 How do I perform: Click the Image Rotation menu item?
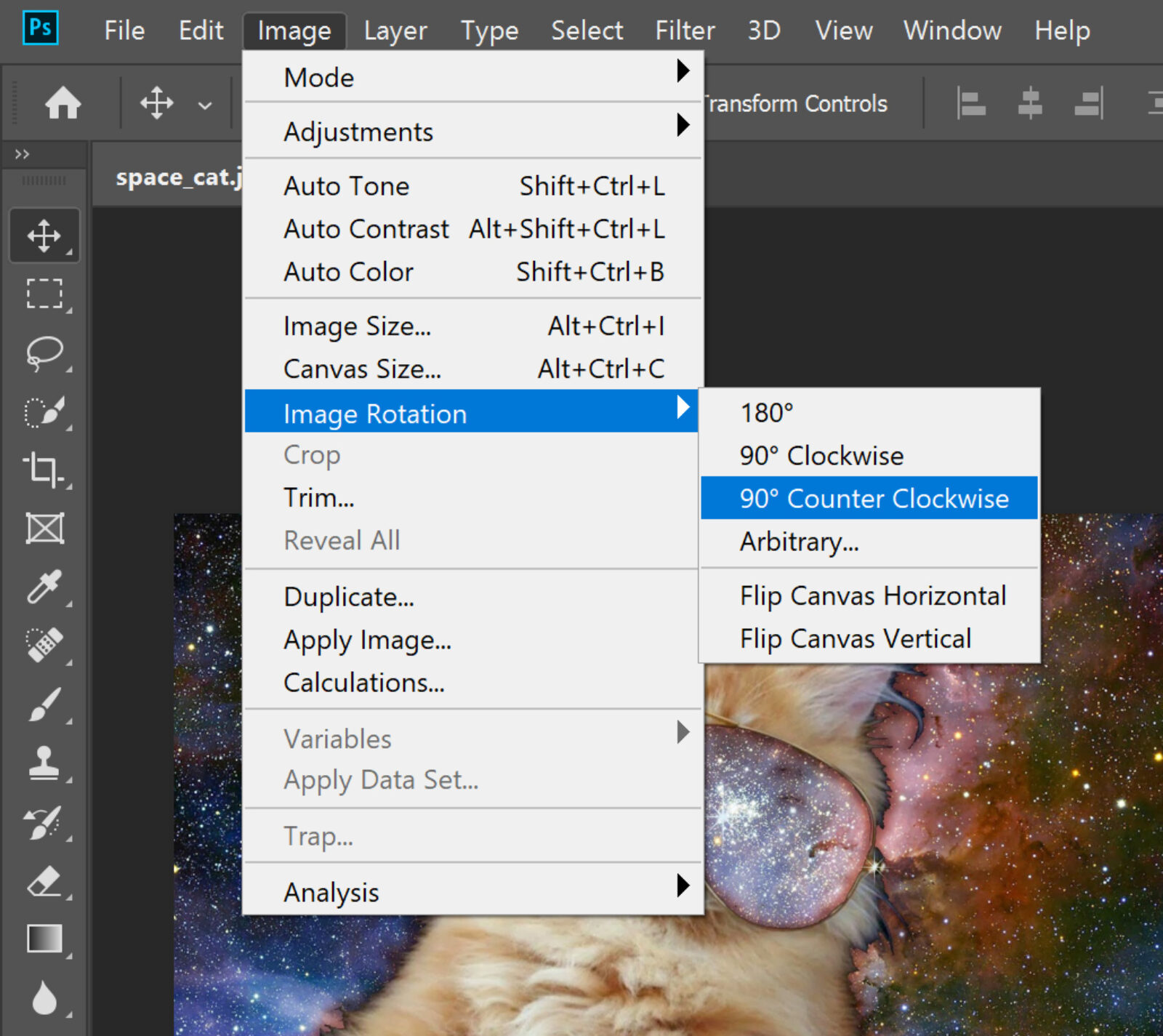[x=471, y=411]
